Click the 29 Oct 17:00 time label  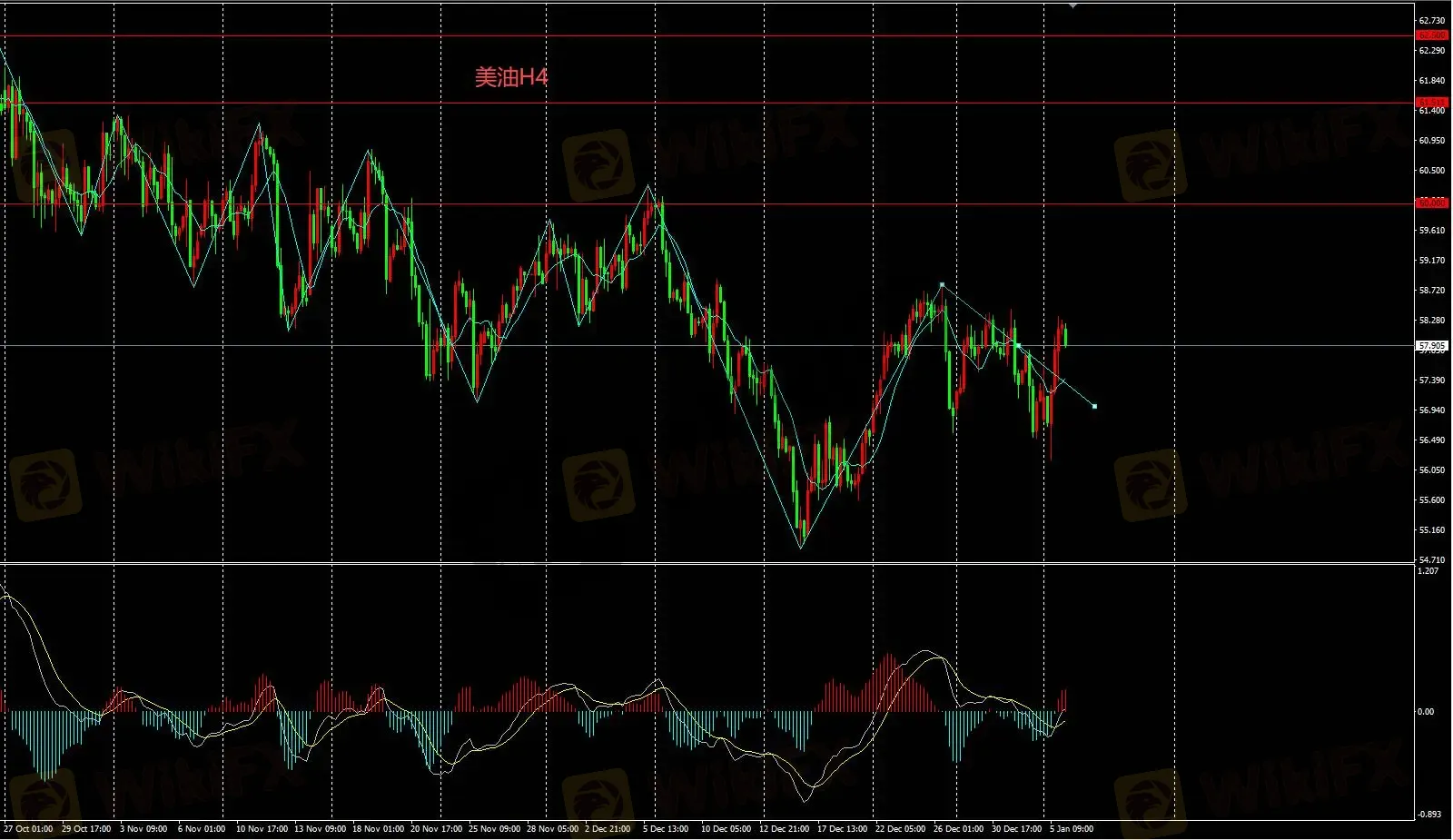tap(86, 829)
